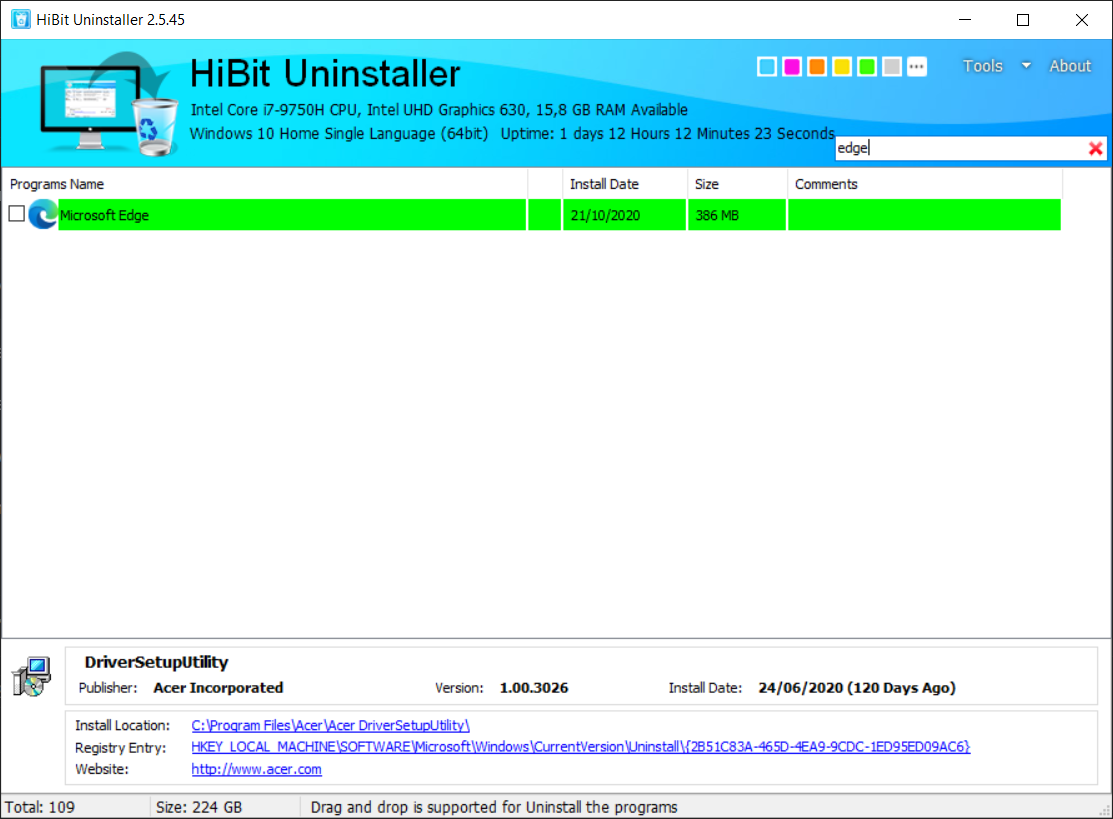Tick the Microsoft Edge checkbox
The height and width of the screenshot is (819, 1113).
click(16, 214)
